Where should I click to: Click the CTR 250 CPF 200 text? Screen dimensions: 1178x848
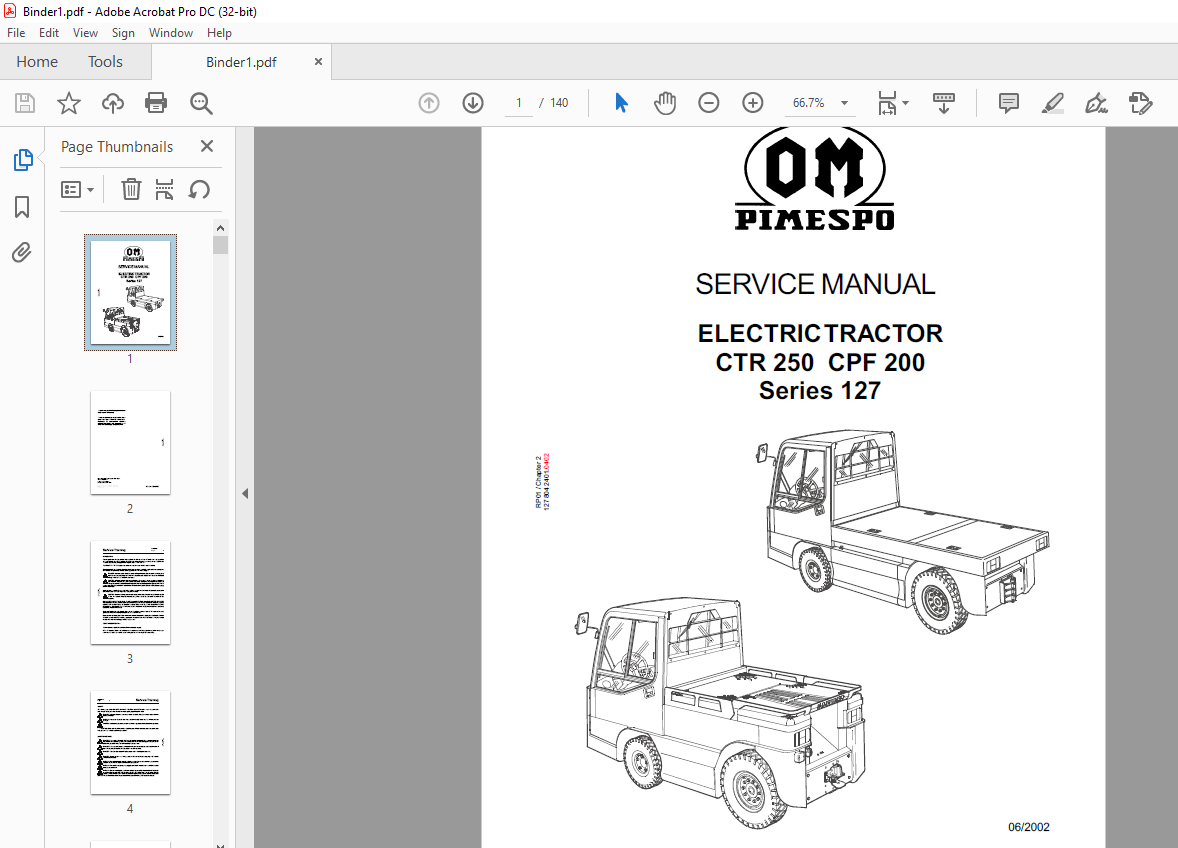(820, 362)
